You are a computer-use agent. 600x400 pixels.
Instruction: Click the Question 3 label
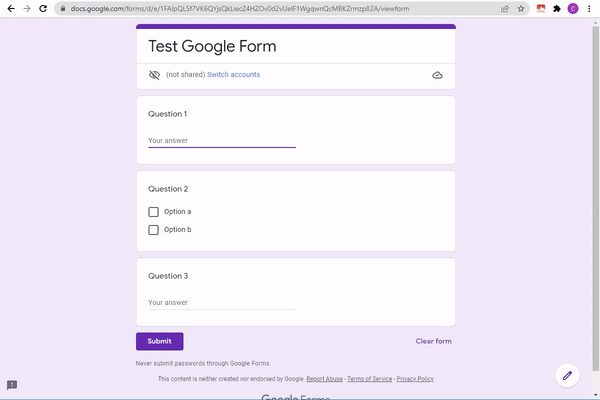[x=168, y=276]
